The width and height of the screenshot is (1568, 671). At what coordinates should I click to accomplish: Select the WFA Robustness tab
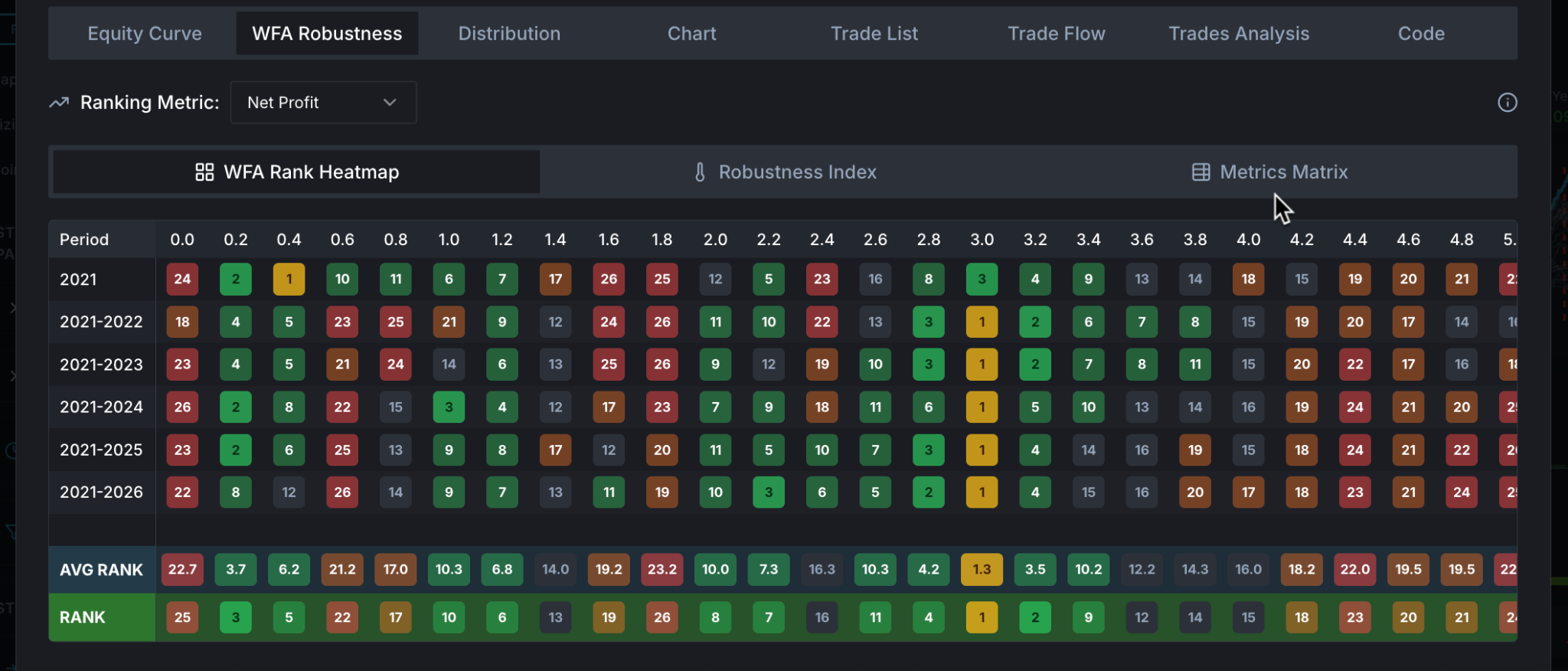coord(327,34)
